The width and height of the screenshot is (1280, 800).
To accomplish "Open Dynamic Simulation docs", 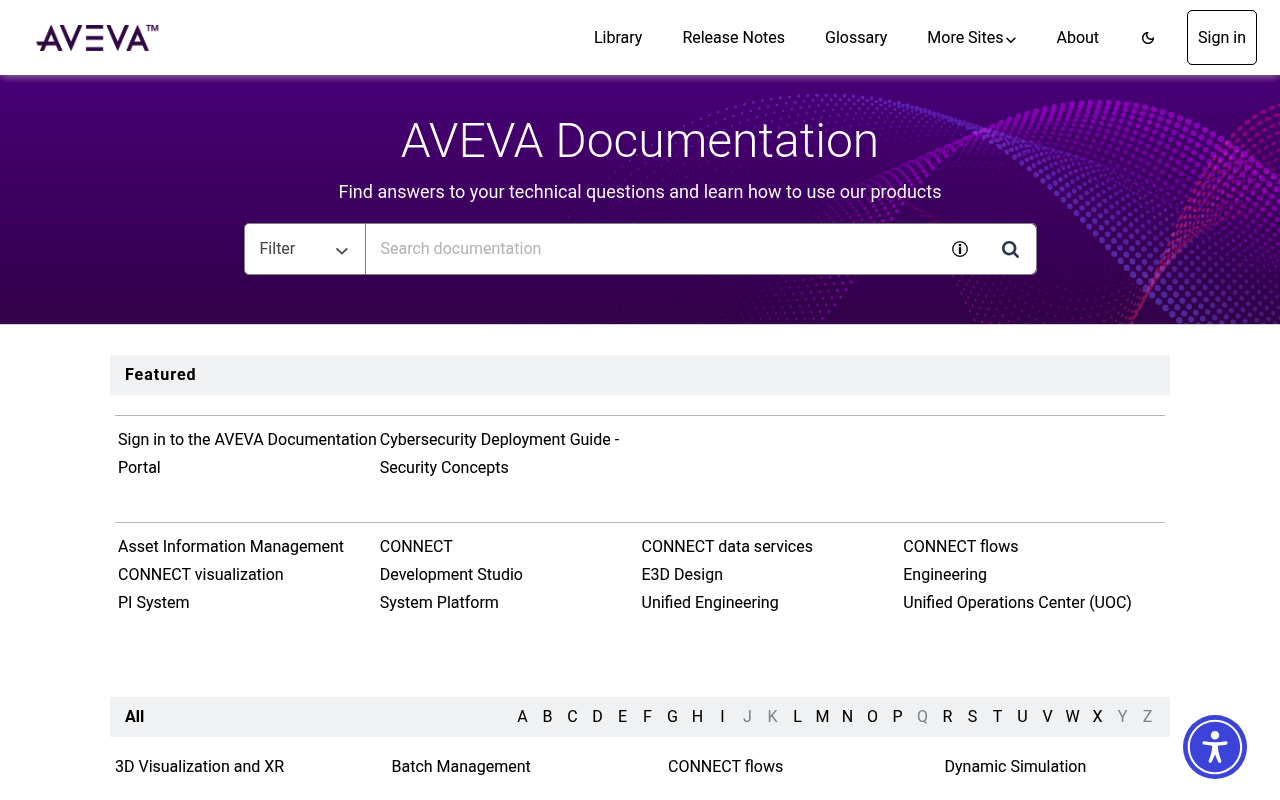I will click(1015, 767).
